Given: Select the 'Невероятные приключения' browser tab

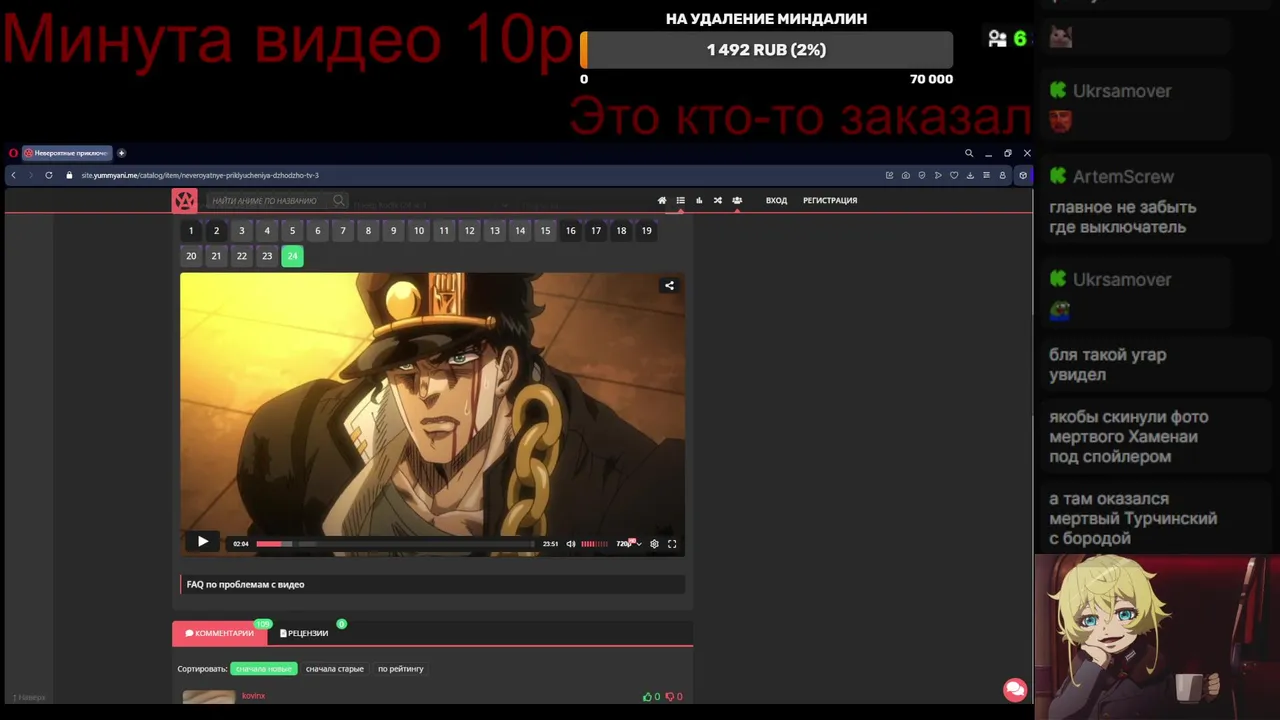Looking at the screenshot, I should click(x=67, y=153).
